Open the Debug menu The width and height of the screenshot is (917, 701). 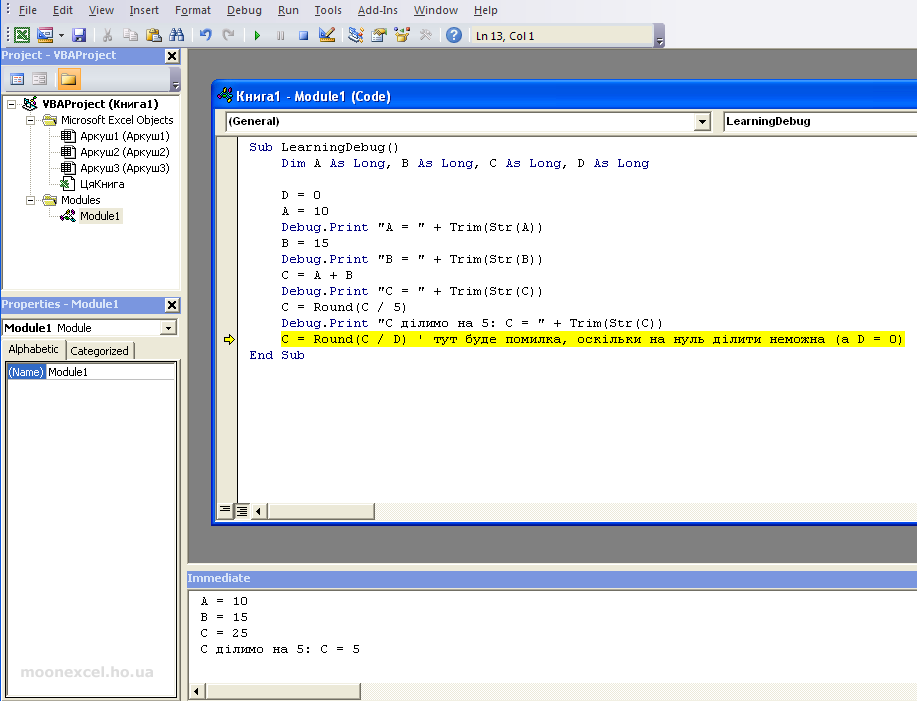(x=244, y=10)
